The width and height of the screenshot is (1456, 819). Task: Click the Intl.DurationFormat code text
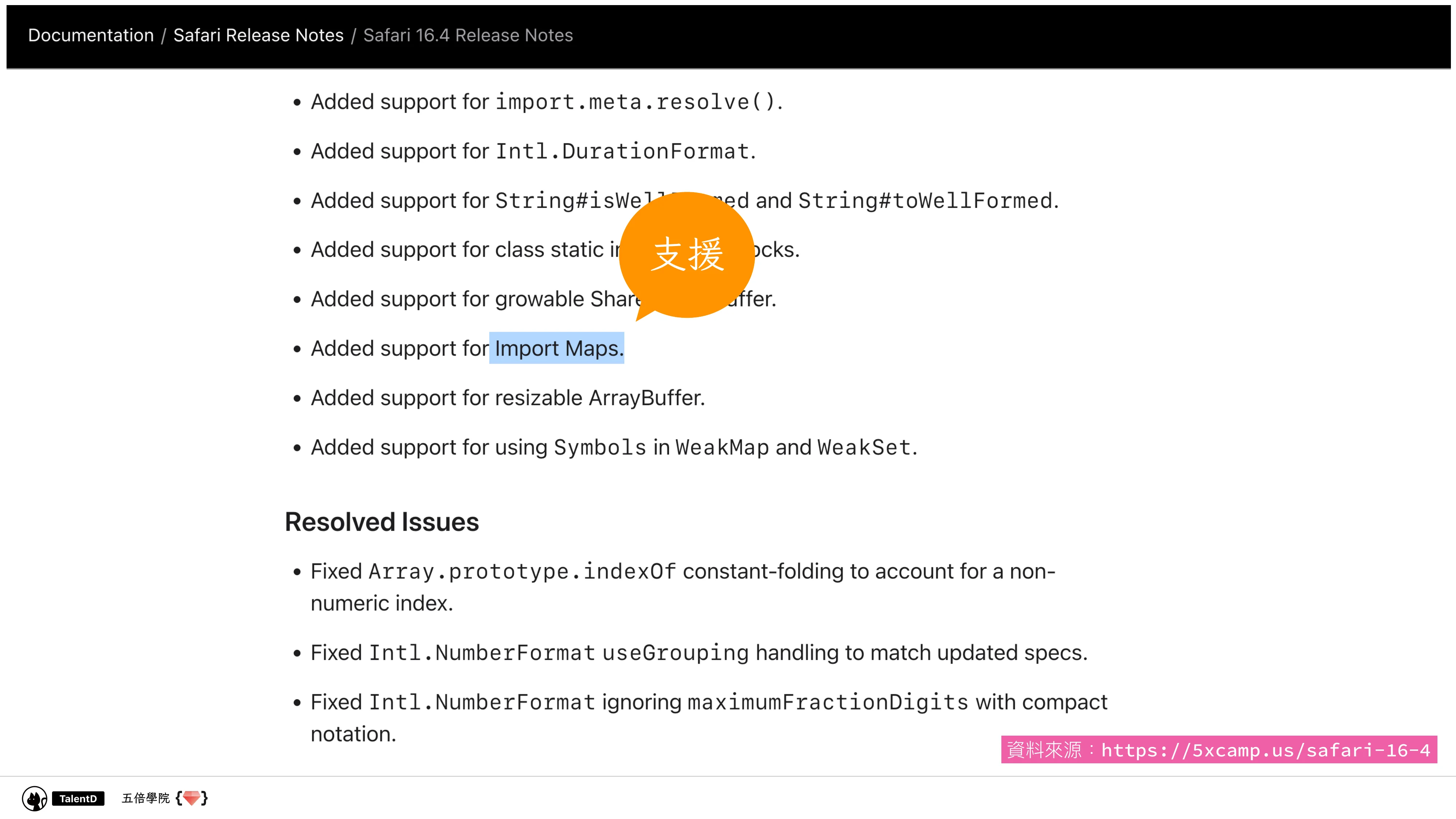pyautogui.click(x=622, y=151)
